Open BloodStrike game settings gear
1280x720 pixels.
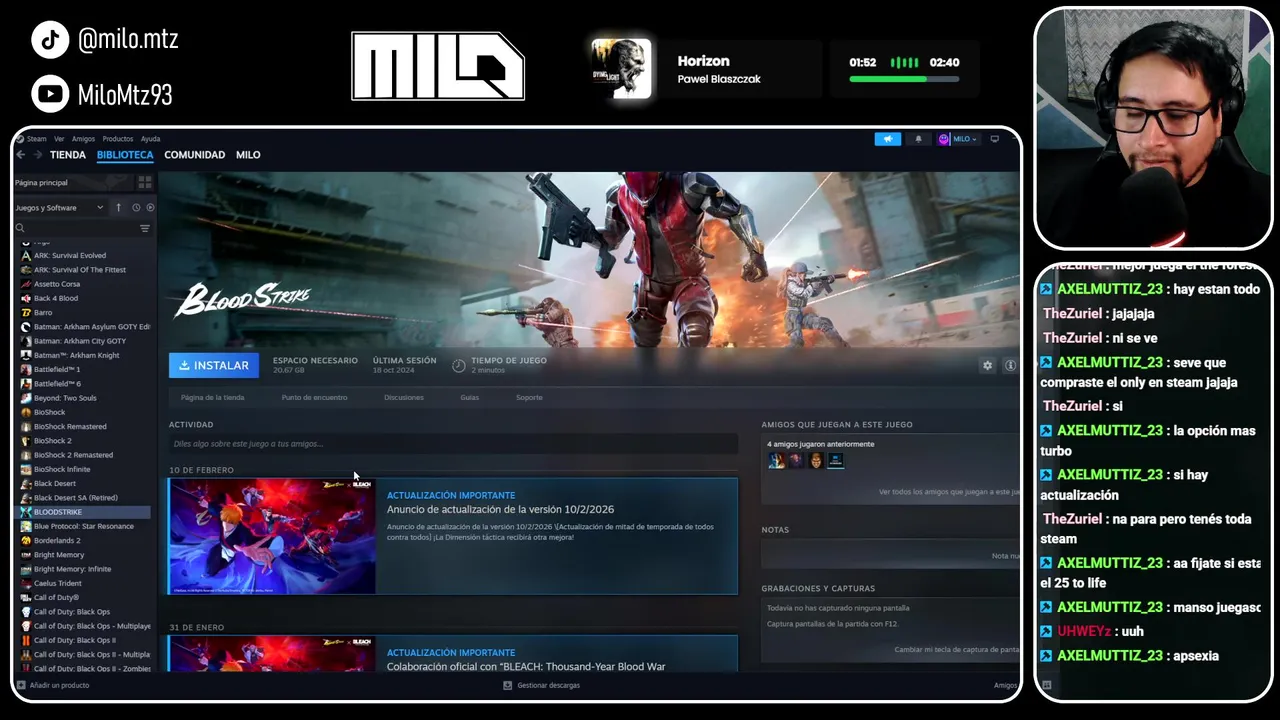pos(987,366)
